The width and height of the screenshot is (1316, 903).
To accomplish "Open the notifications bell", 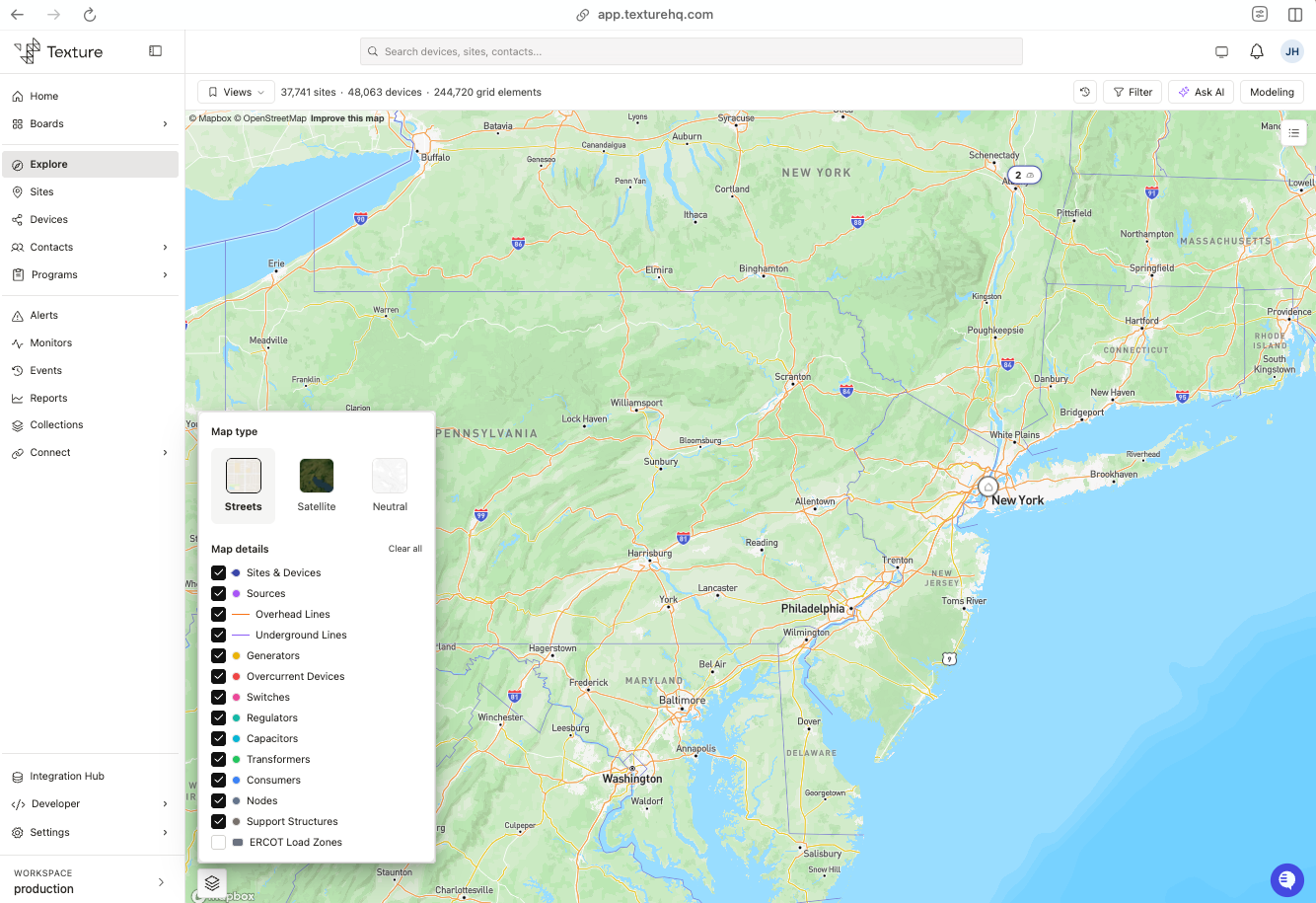I will pos(1257,51).
